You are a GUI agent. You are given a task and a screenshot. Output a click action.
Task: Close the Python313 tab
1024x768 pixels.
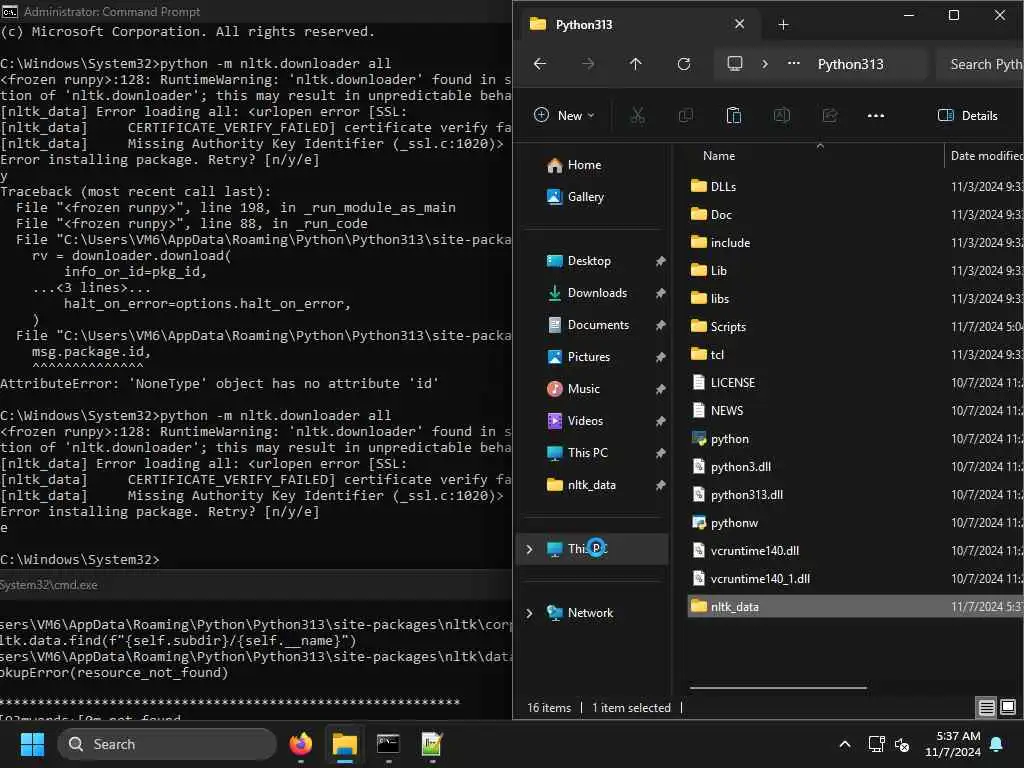pyautogui.click(x=739, y=24)
